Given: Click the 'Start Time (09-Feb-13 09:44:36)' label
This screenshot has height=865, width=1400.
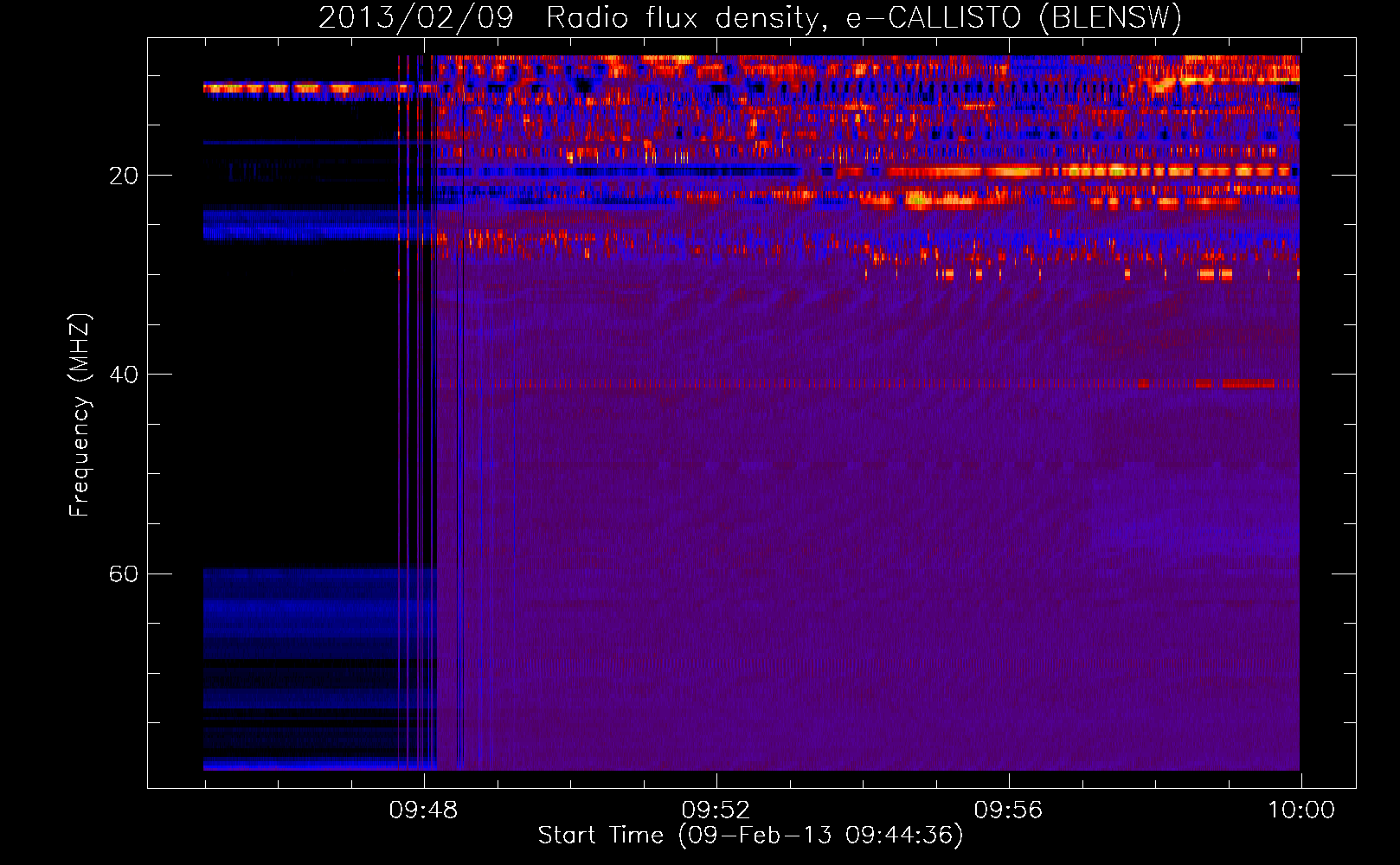Looking at the screenshot, I should [x=750, y=836].
